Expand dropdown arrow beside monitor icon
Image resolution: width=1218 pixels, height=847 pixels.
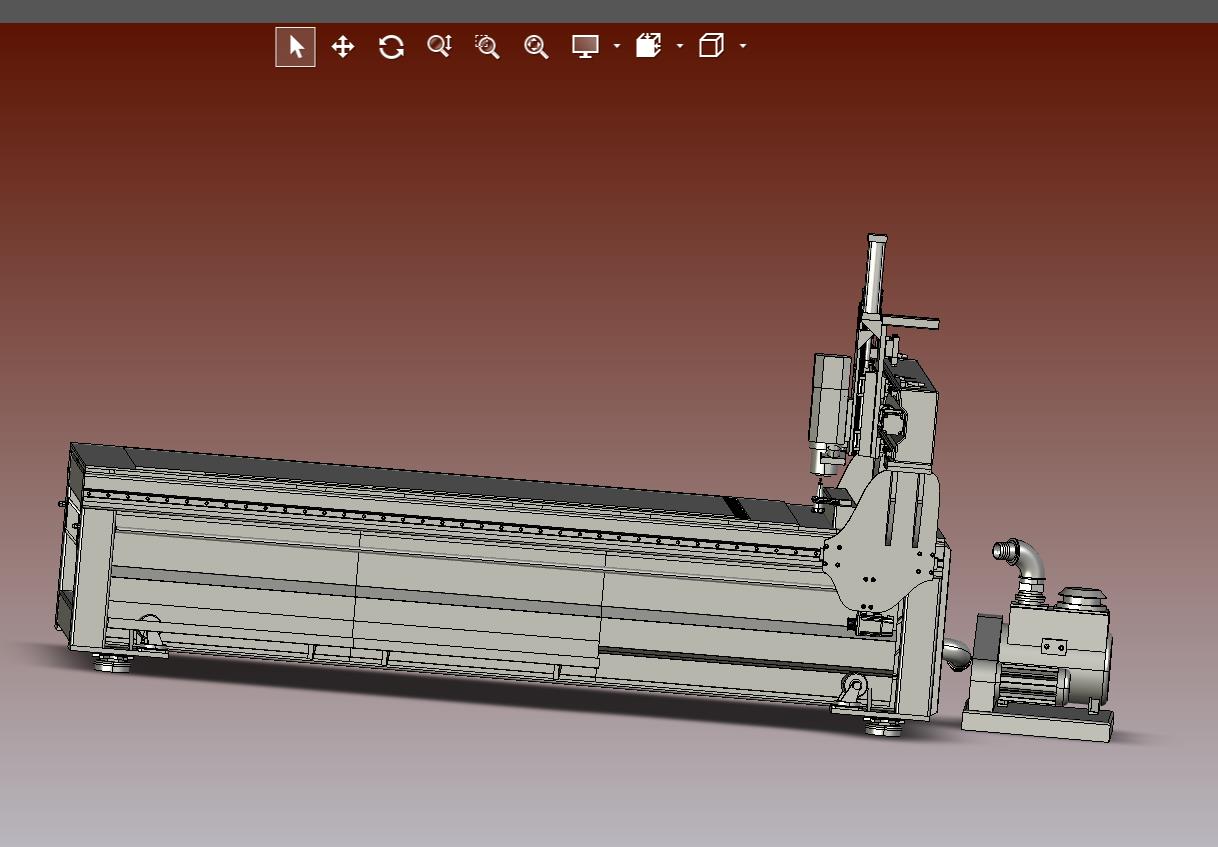(616, 47)
